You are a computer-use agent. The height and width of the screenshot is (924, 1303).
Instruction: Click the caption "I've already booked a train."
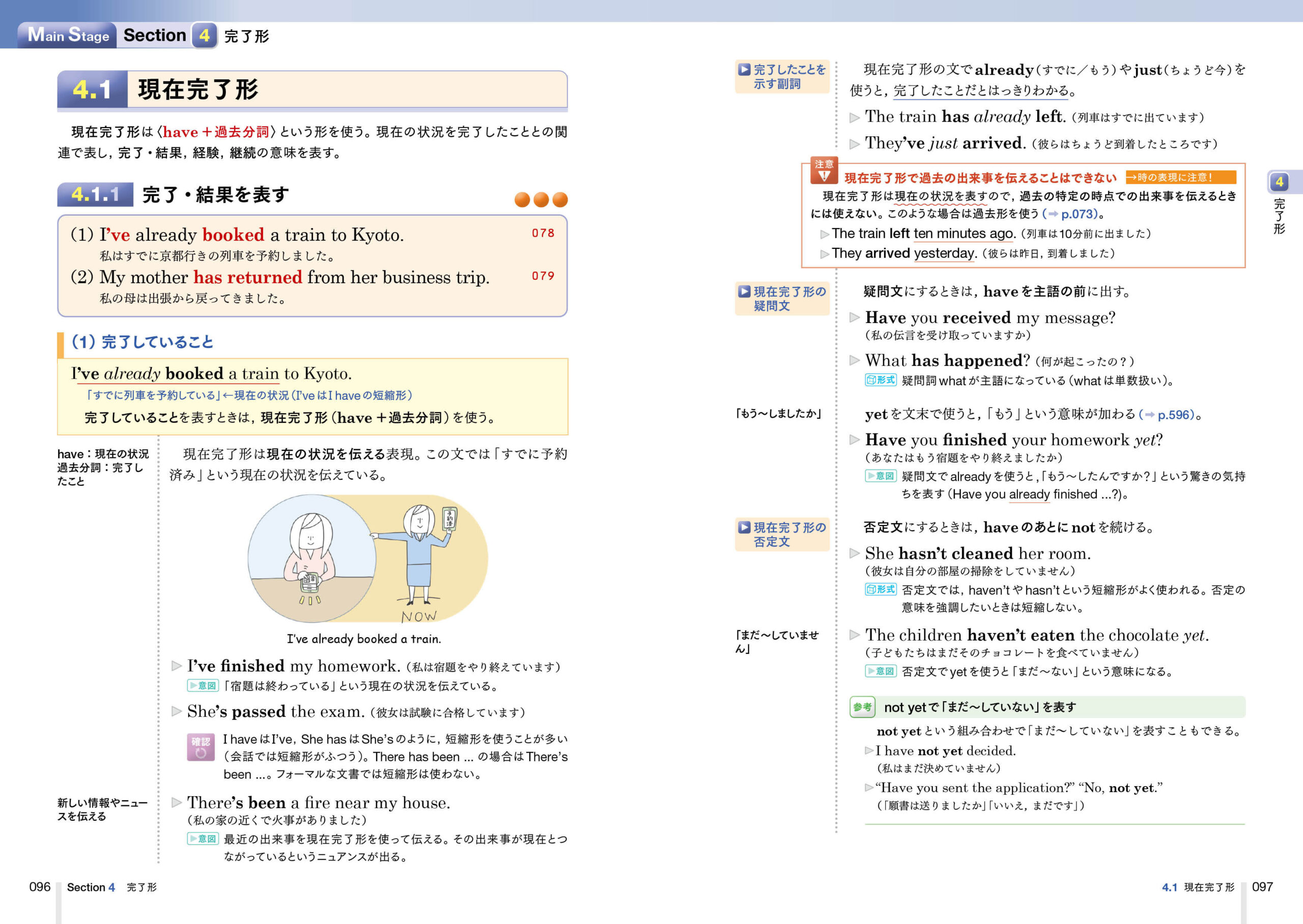(x=364, y=639)
